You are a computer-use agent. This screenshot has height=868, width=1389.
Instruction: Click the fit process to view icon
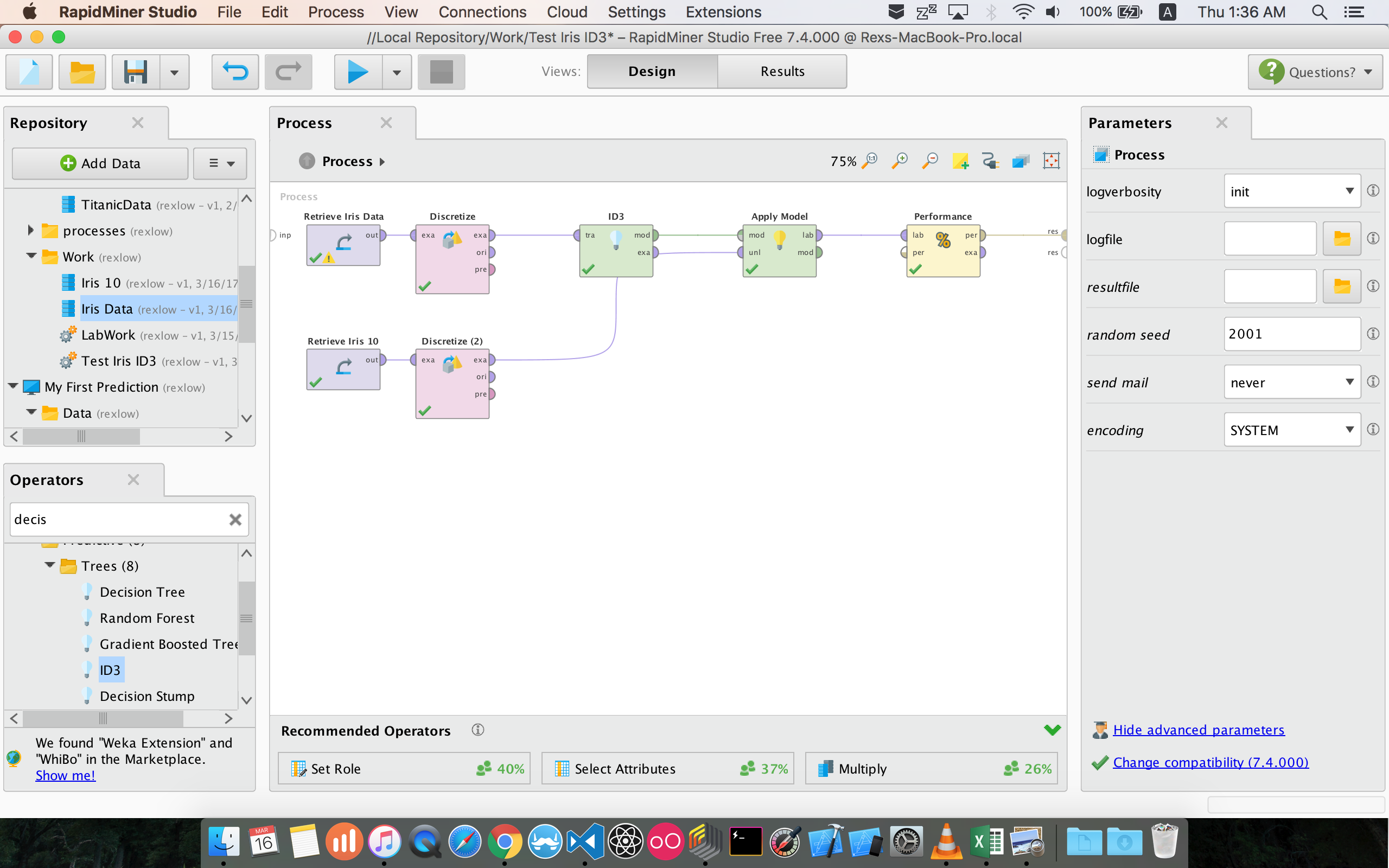(1051, 161)
